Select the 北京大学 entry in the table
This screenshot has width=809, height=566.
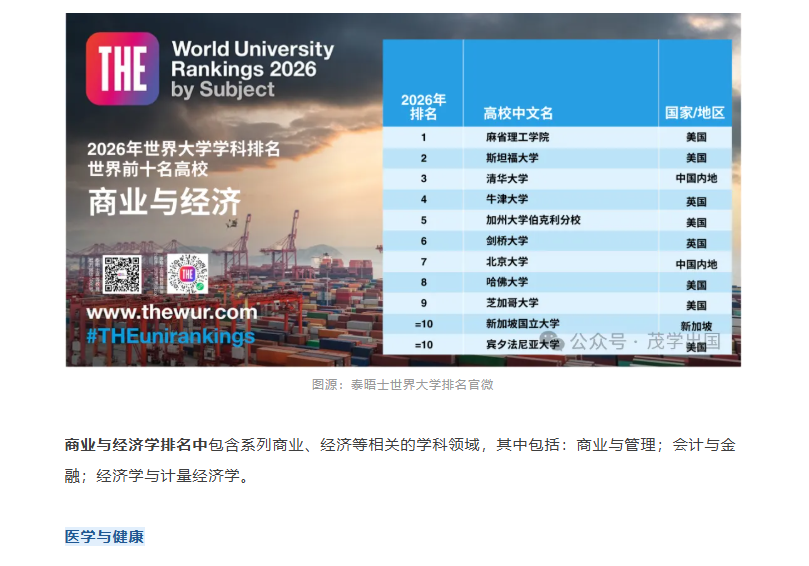(x=507, y=262)
